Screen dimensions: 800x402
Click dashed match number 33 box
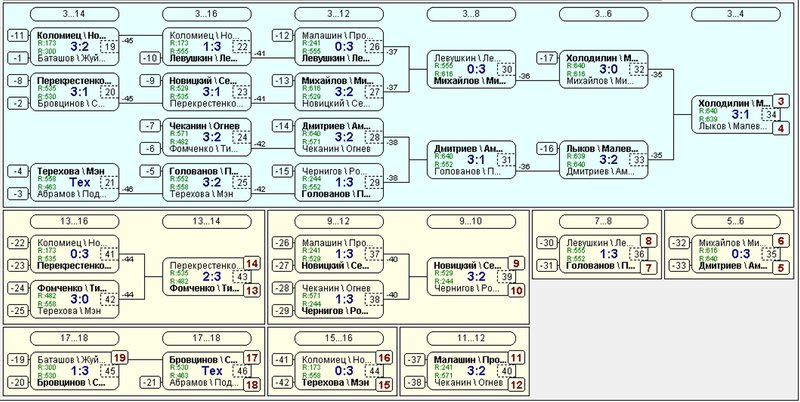[637, 160]
